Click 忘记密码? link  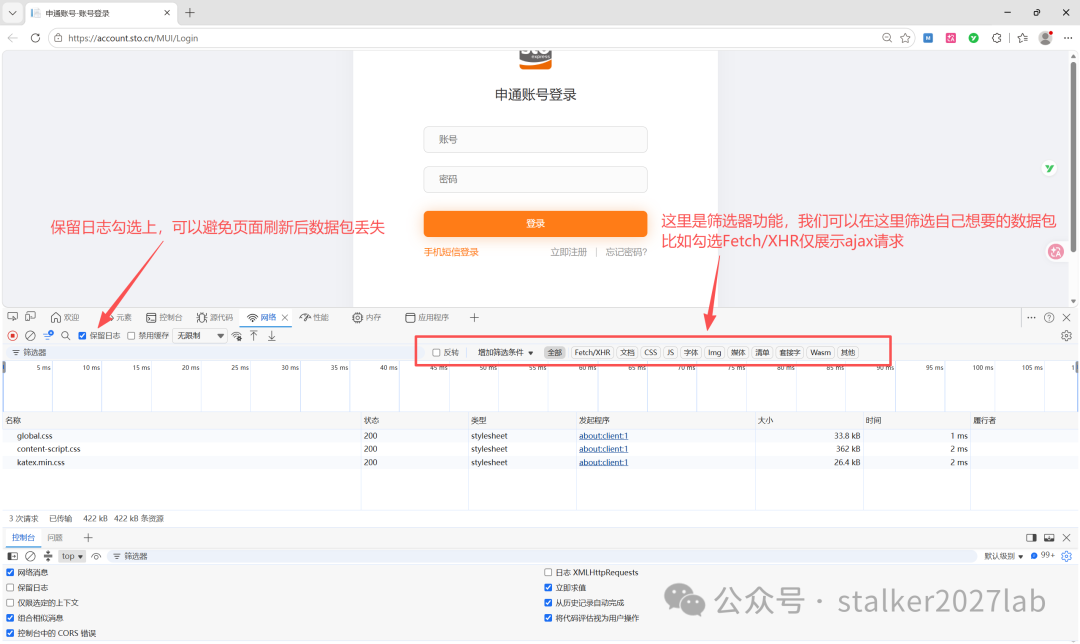[626, 252]
